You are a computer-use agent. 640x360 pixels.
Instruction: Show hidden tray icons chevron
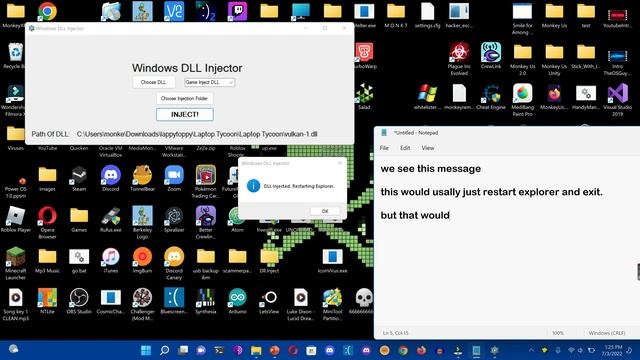(531, 350)
